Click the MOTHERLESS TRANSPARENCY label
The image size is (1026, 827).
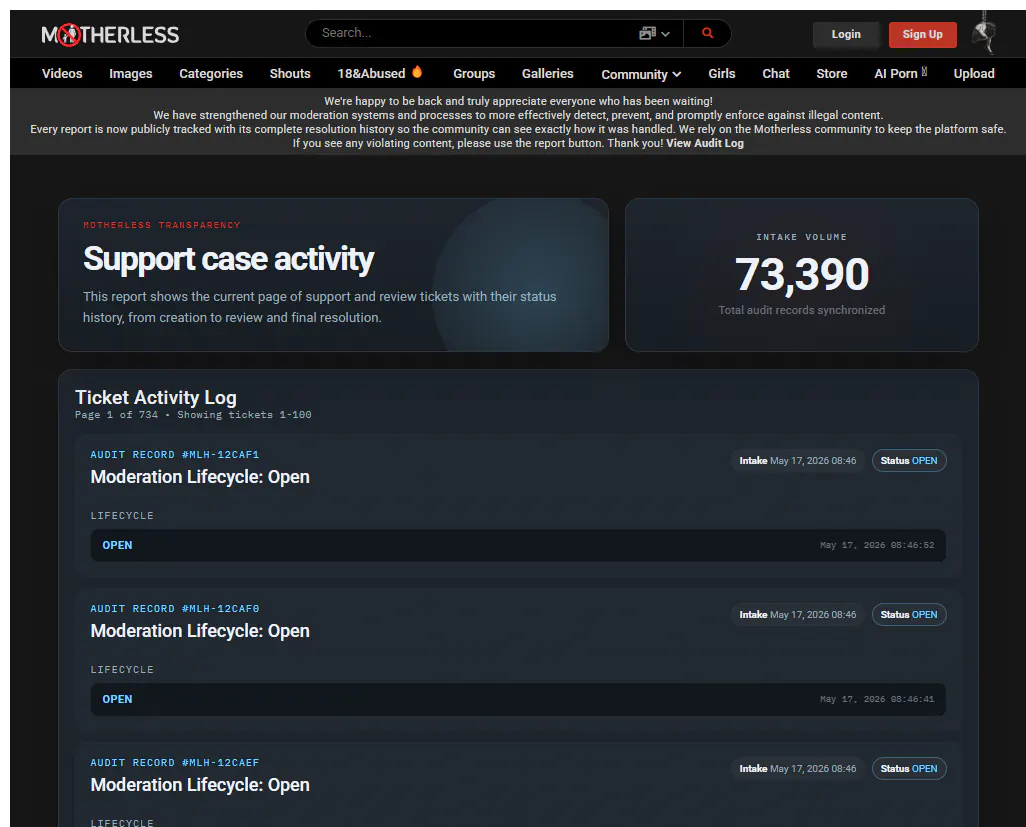coord(162,225)
